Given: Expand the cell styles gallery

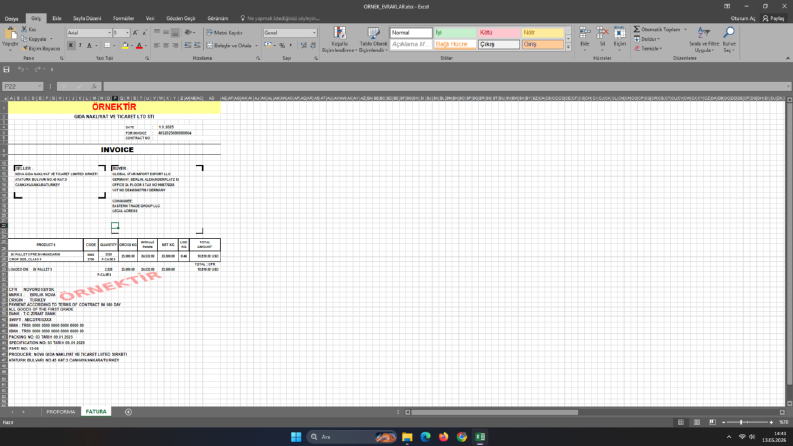Looking at the screenshot, I should tap(568, 48).
